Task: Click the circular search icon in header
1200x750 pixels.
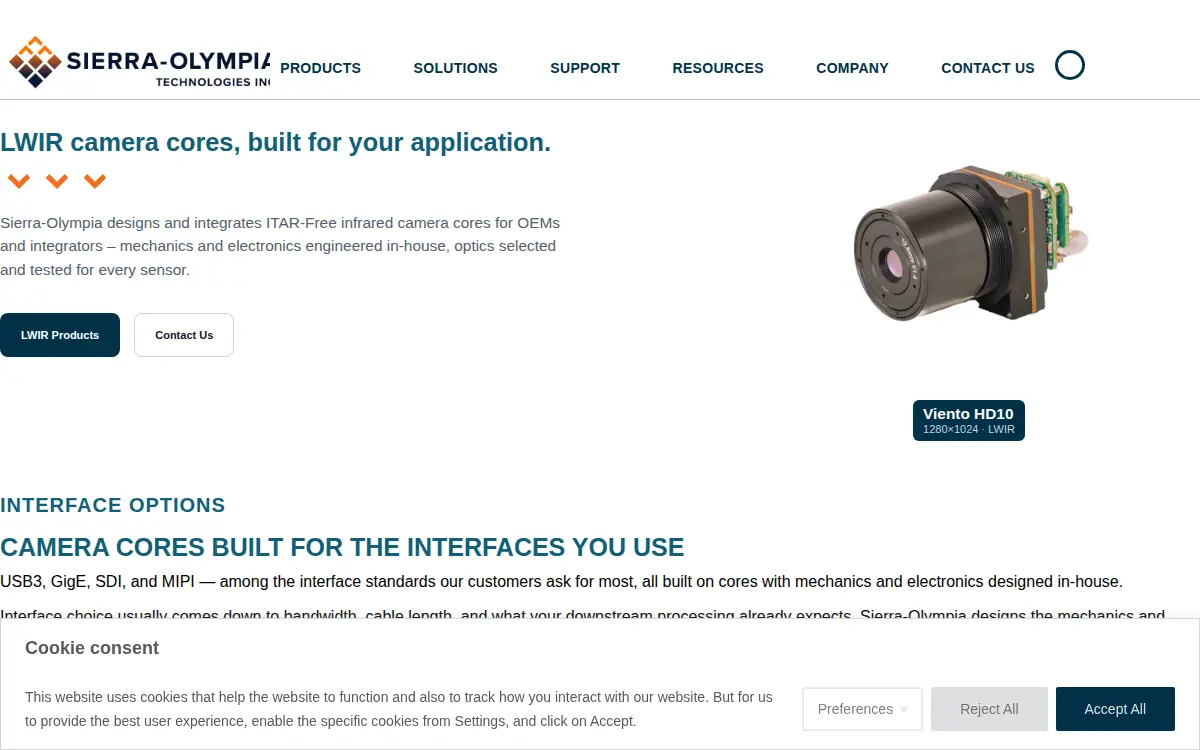Action: point(1070,65)
